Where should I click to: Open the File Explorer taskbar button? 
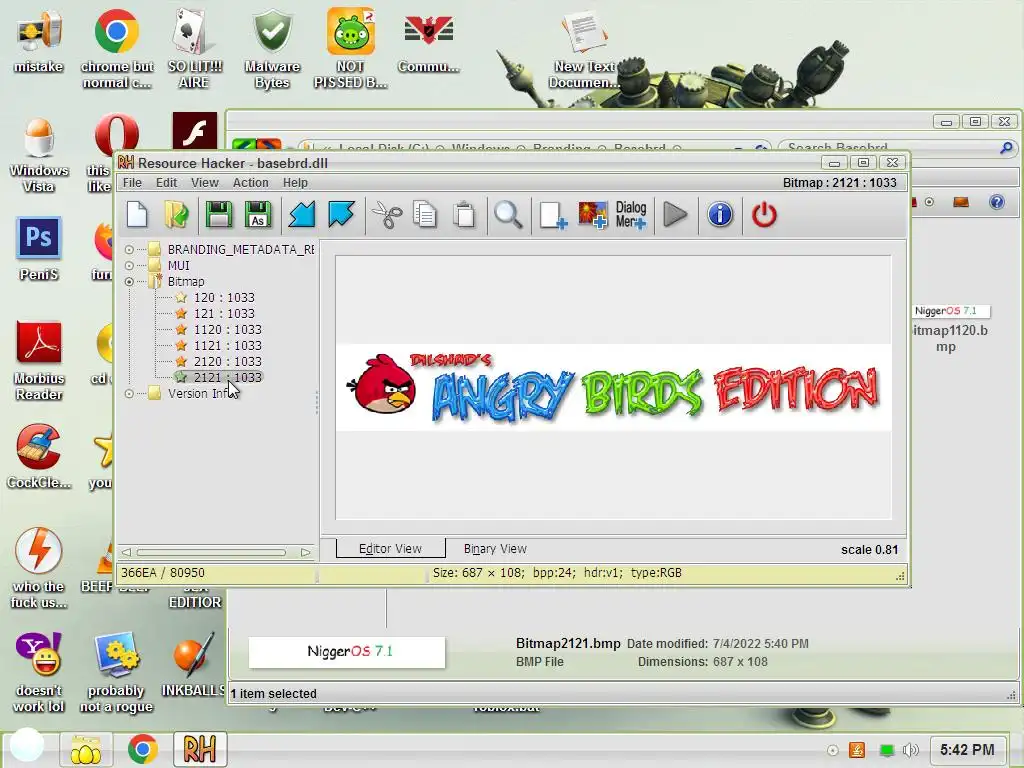click(x=86, y=750)
